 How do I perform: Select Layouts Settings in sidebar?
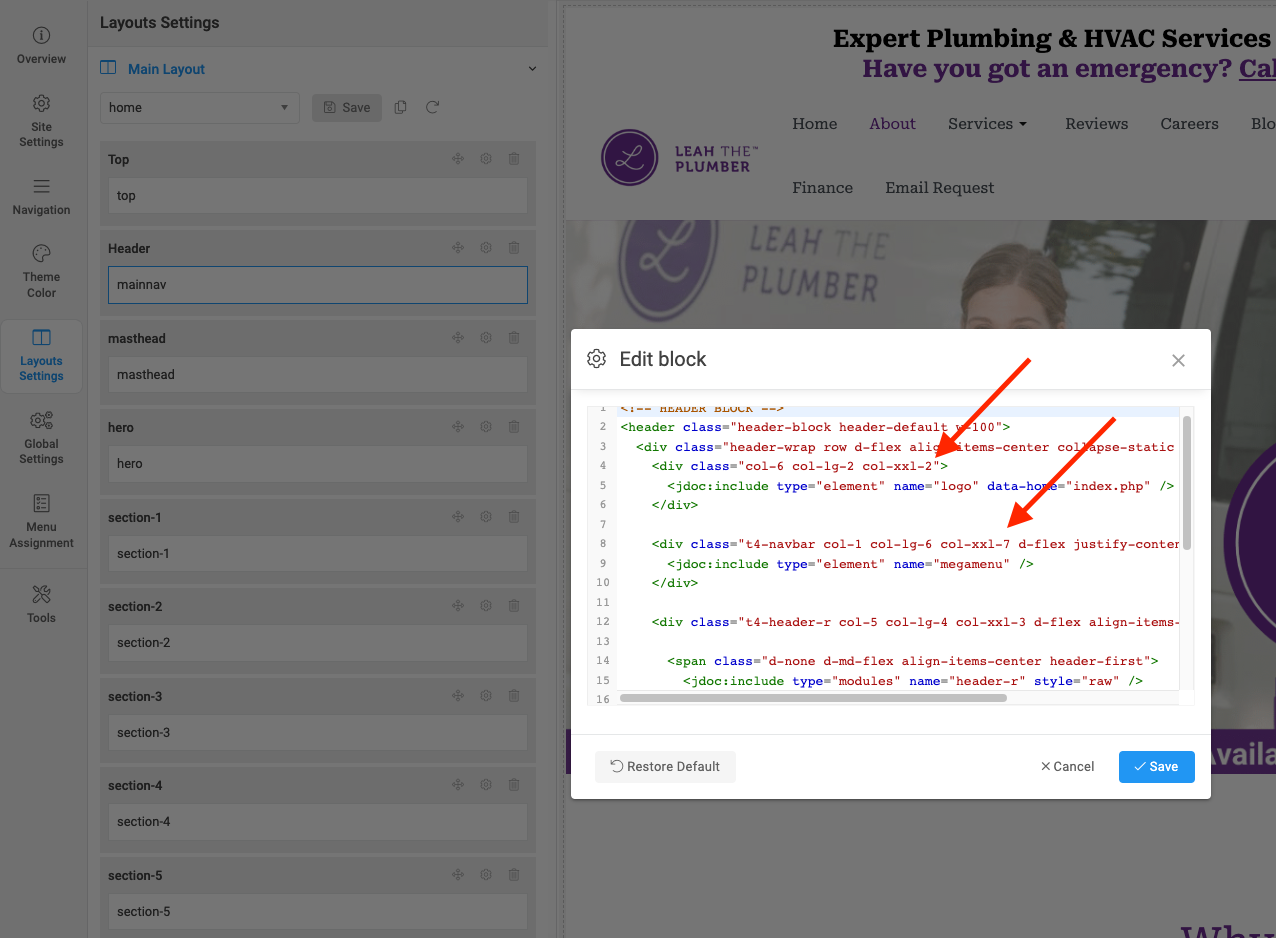[x=41, y=355]
